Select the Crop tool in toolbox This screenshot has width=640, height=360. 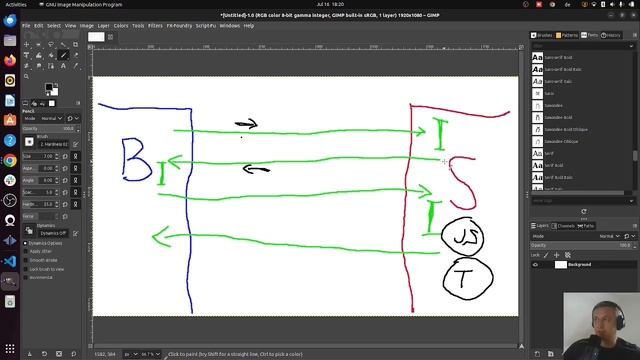pyautogui.click(x=76, y=44)
